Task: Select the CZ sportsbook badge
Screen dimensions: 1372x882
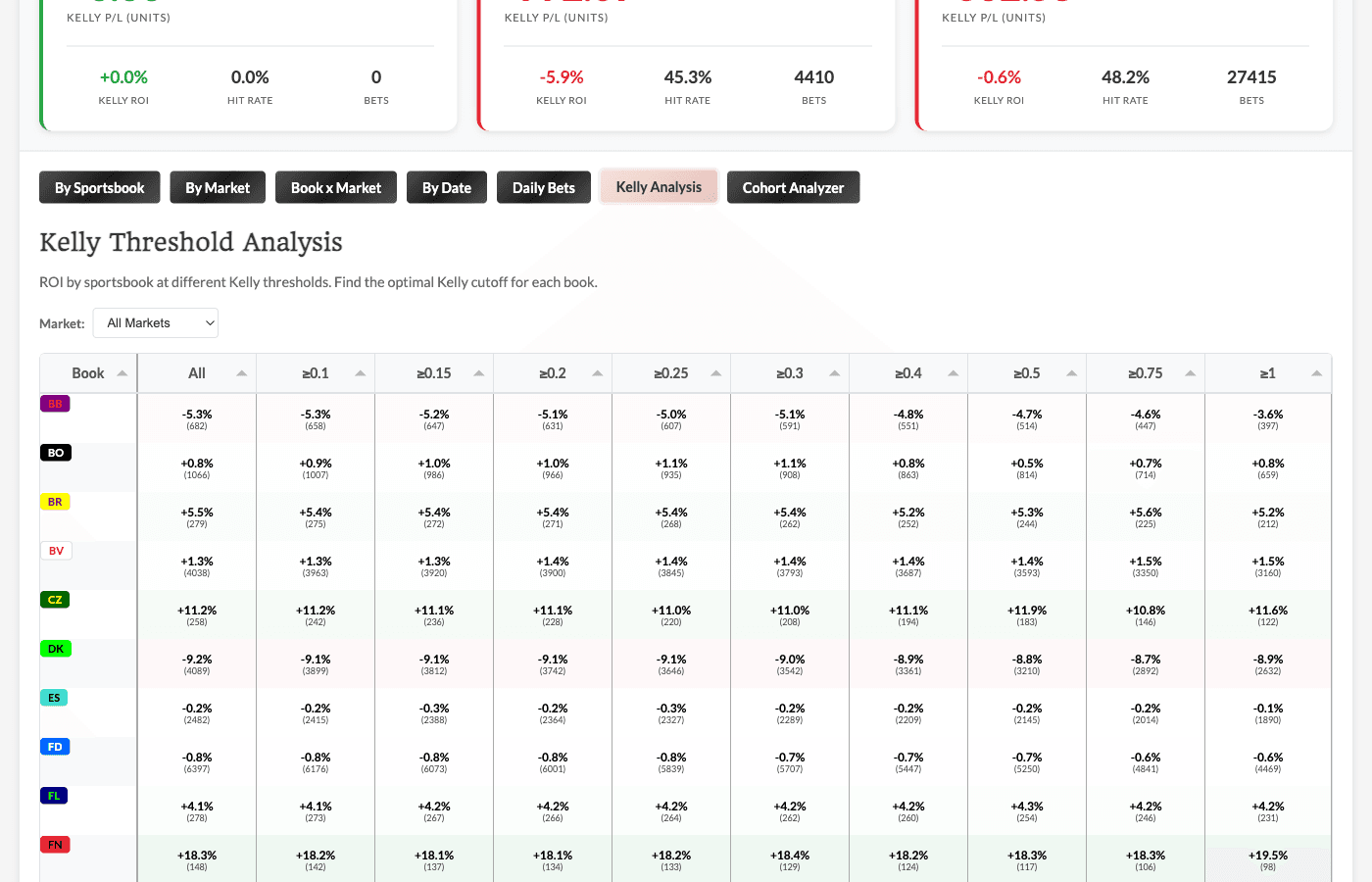Action: coord(54,599)
